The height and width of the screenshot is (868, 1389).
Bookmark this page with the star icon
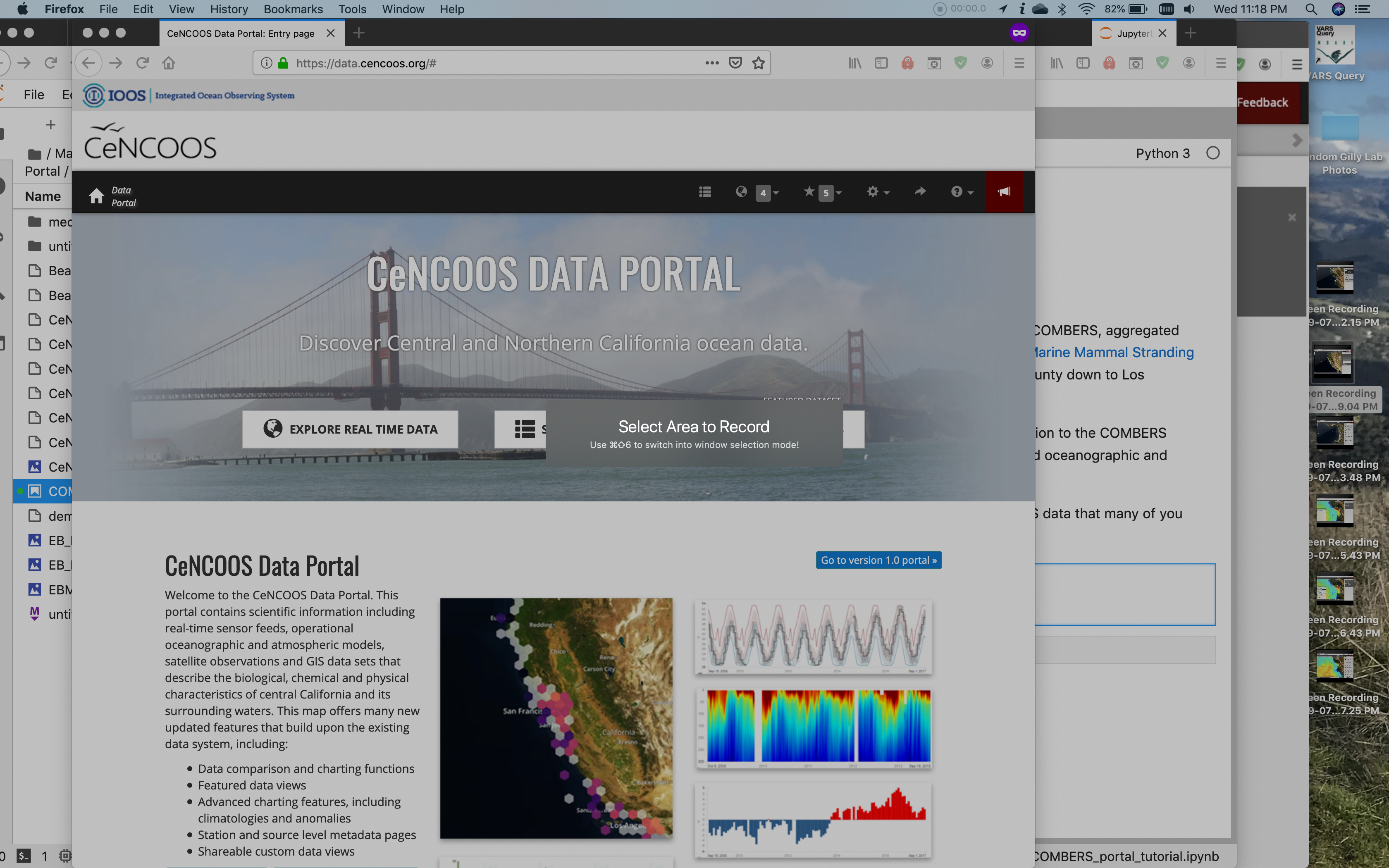(x=758, y=63)
